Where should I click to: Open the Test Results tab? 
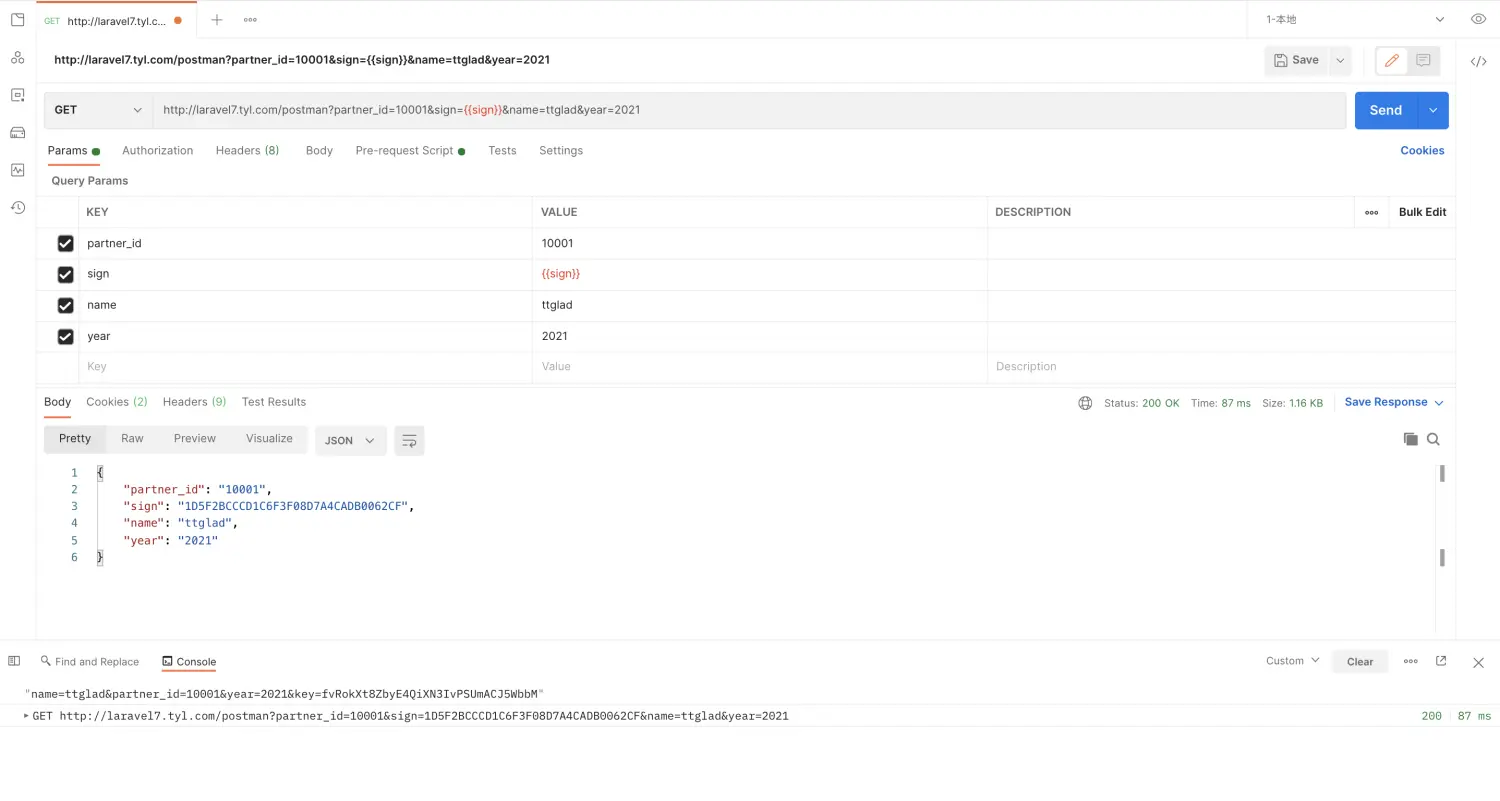click(x=274, y=402)
